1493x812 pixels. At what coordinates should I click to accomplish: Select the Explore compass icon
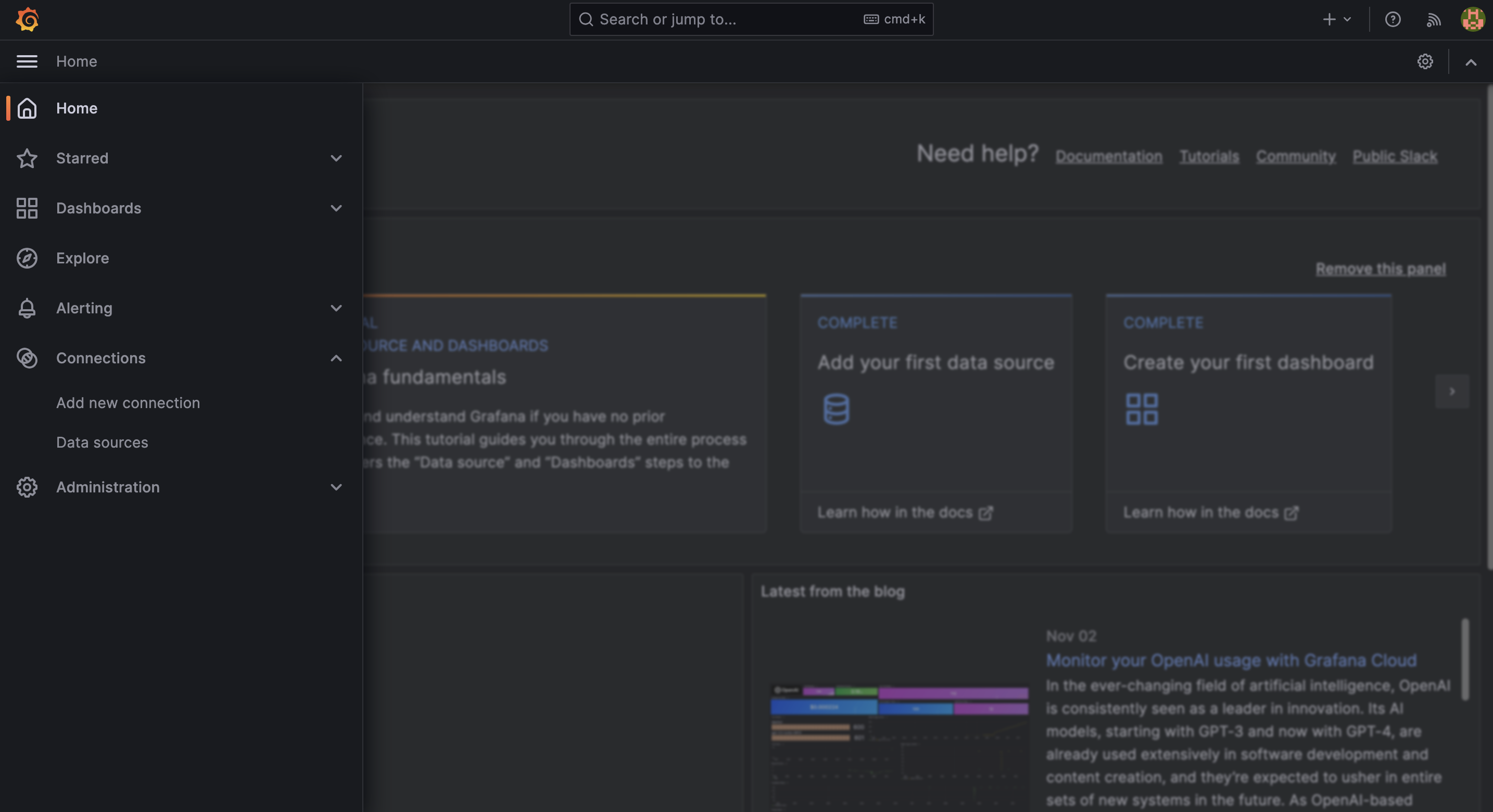coord(27,259)
